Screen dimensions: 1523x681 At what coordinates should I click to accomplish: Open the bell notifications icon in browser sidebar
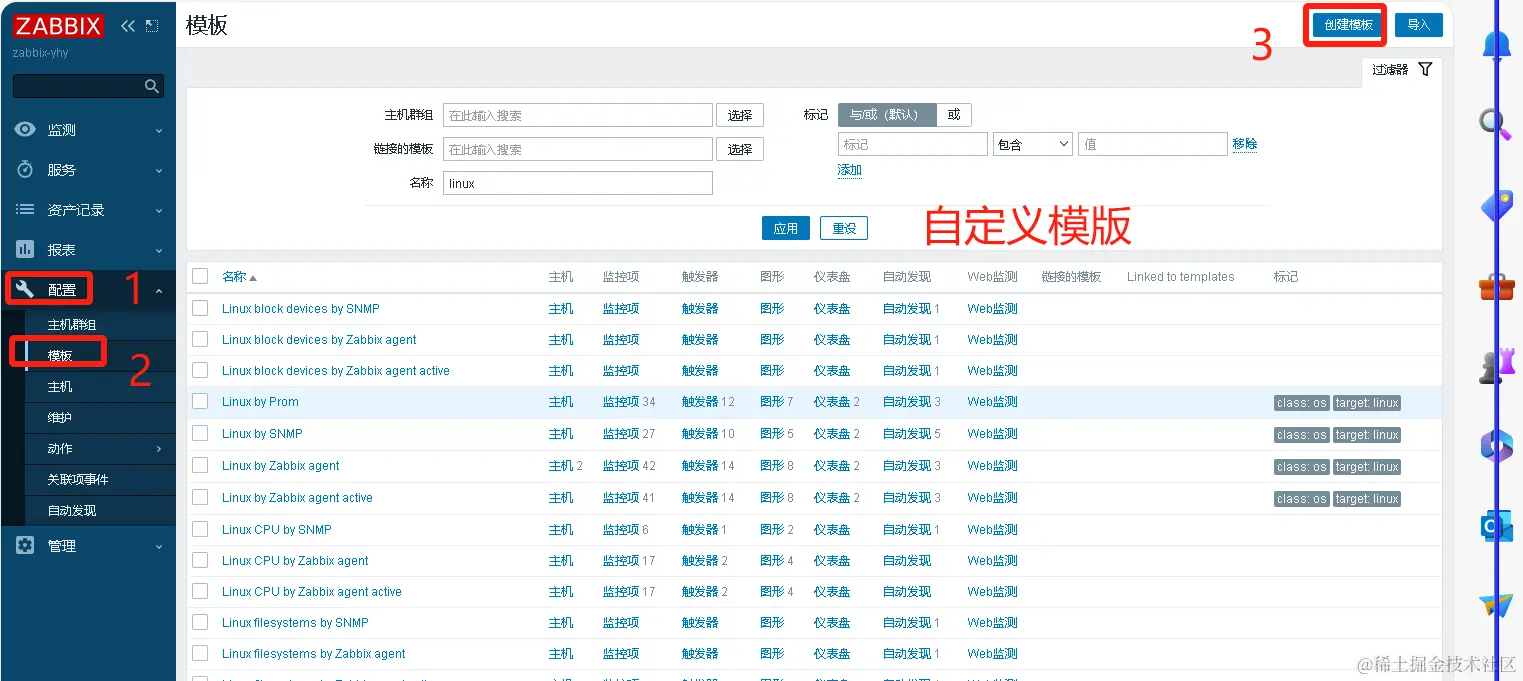point(1496,45)
